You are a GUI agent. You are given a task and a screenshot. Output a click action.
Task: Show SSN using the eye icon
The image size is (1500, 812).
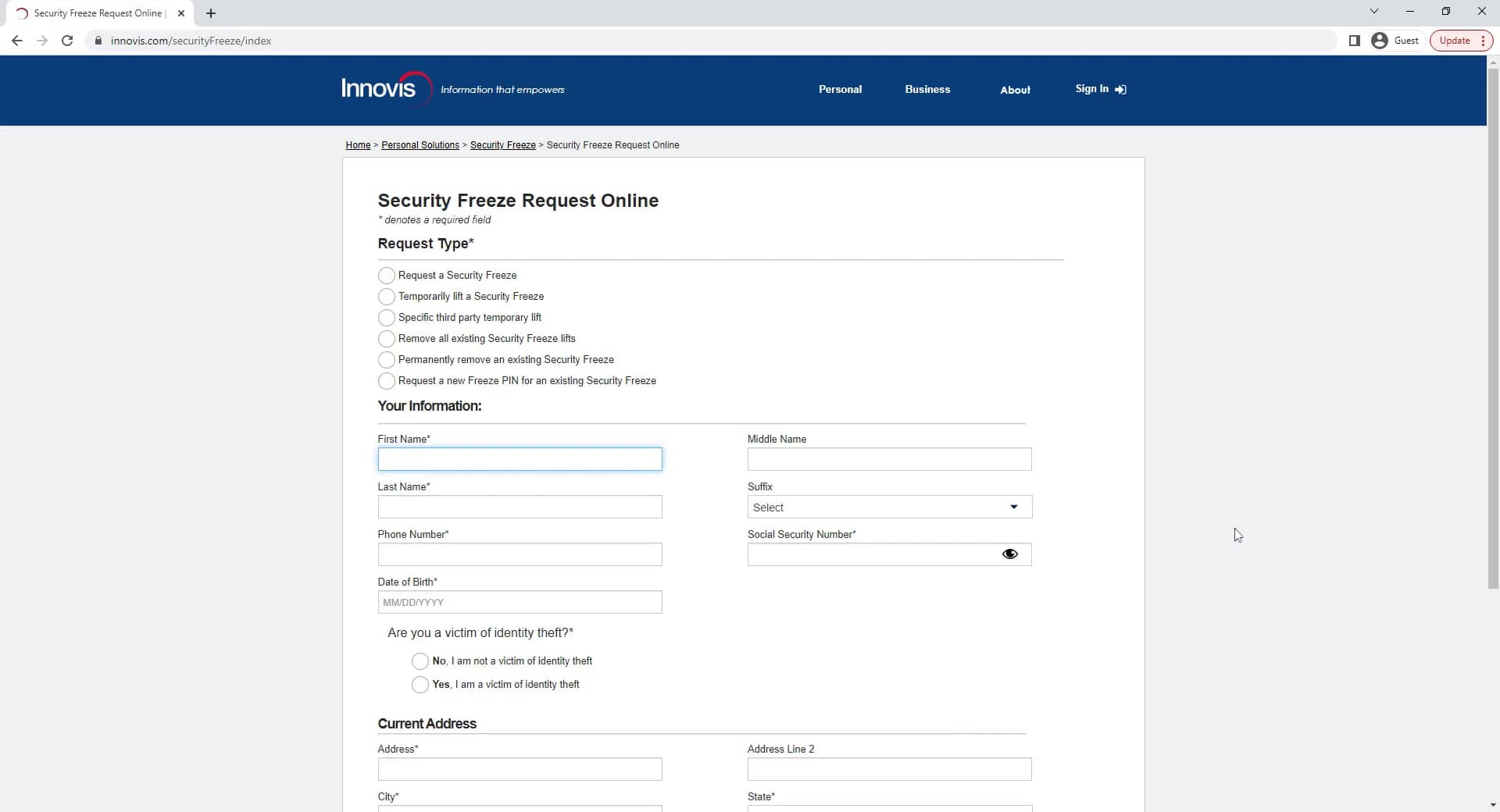click(1010, 554)
